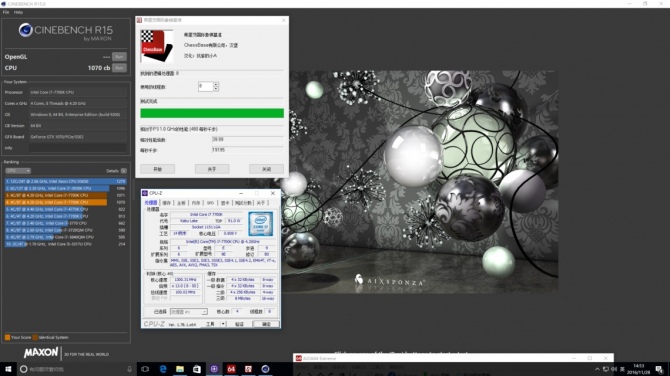Screen dimensions: 670x376
Task: Select ranking row 6C/12T Core i7-3930K
Action: click(65, 188)
